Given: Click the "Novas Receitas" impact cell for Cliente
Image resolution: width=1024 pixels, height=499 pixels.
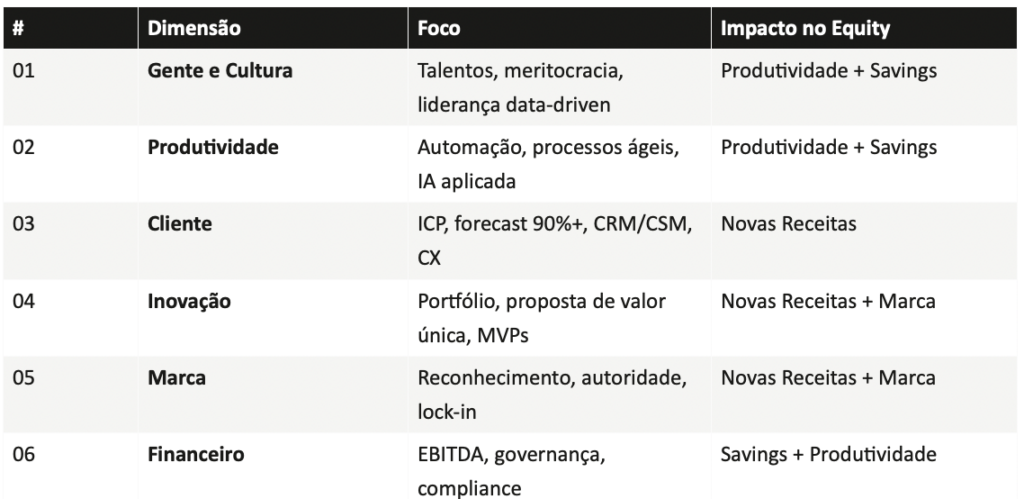Looking at the screenshot, I should tap(788, 224).
